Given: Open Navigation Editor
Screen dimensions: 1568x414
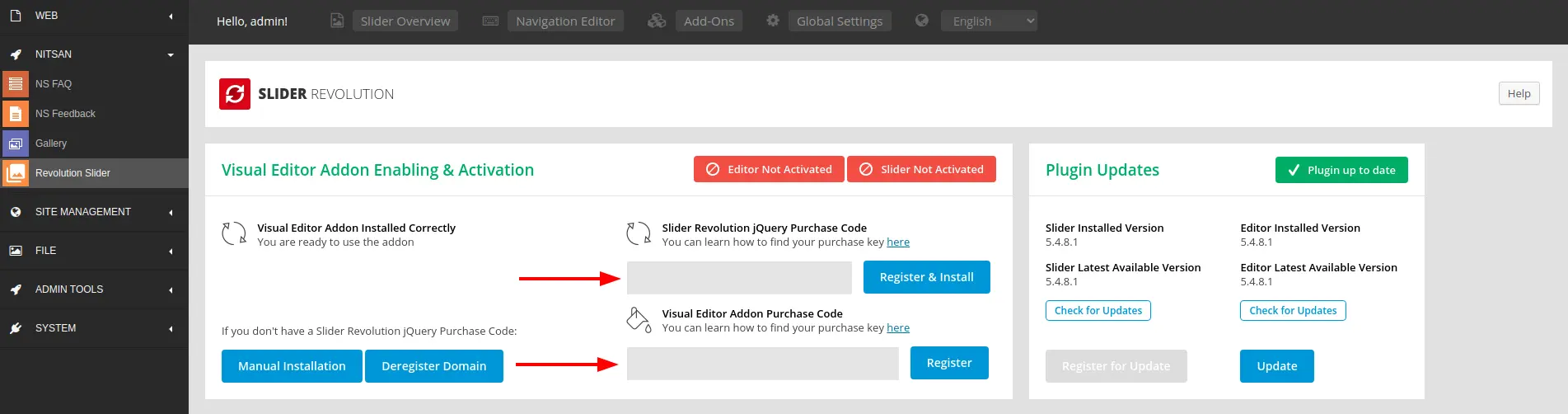Looking at the screenshot, I should 565,21.
